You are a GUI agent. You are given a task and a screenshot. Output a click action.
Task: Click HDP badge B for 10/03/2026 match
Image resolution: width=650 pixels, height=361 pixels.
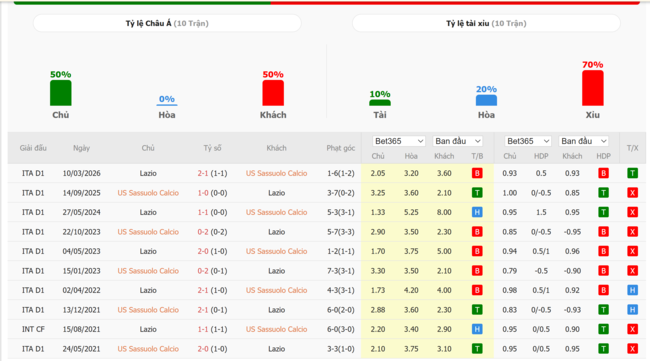click(x=604, y=173)
